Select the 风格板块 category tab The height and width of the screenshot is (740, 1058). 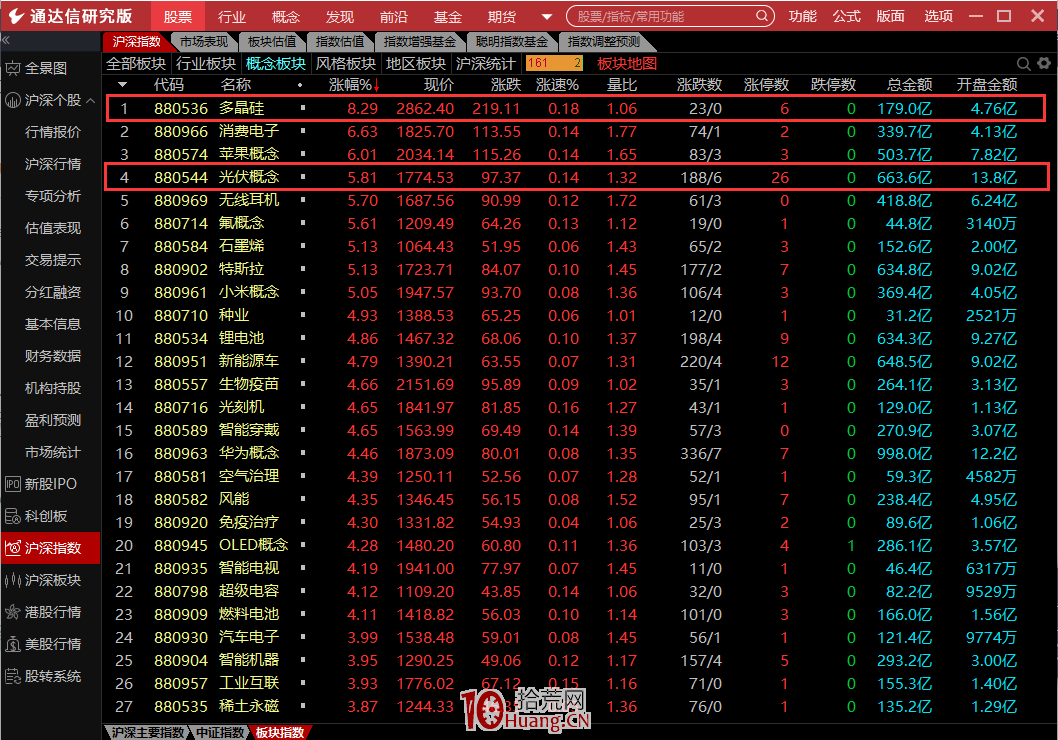coord(346,63)
